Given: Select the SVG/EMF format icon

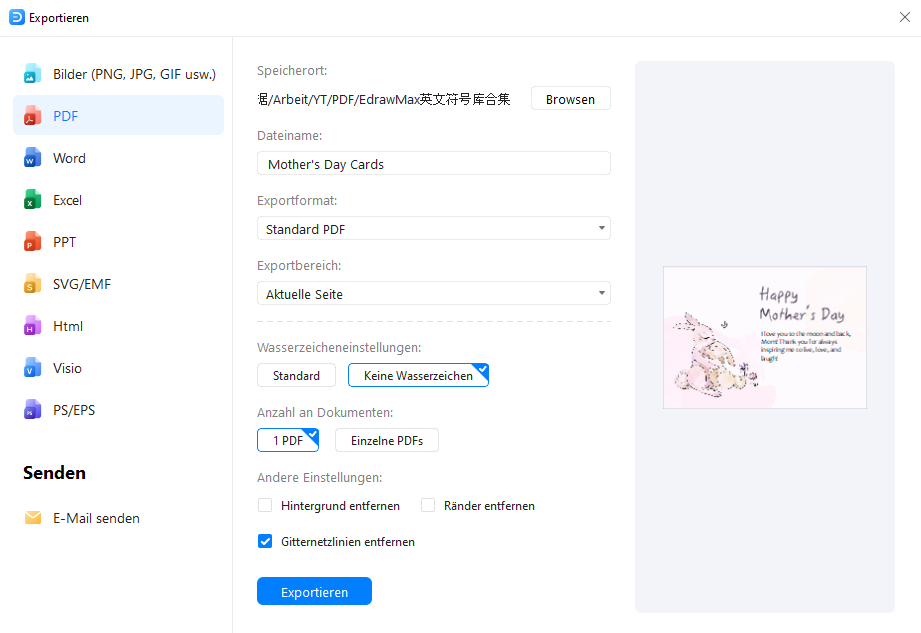Looking at the screenshot, I should coord(33,284).
